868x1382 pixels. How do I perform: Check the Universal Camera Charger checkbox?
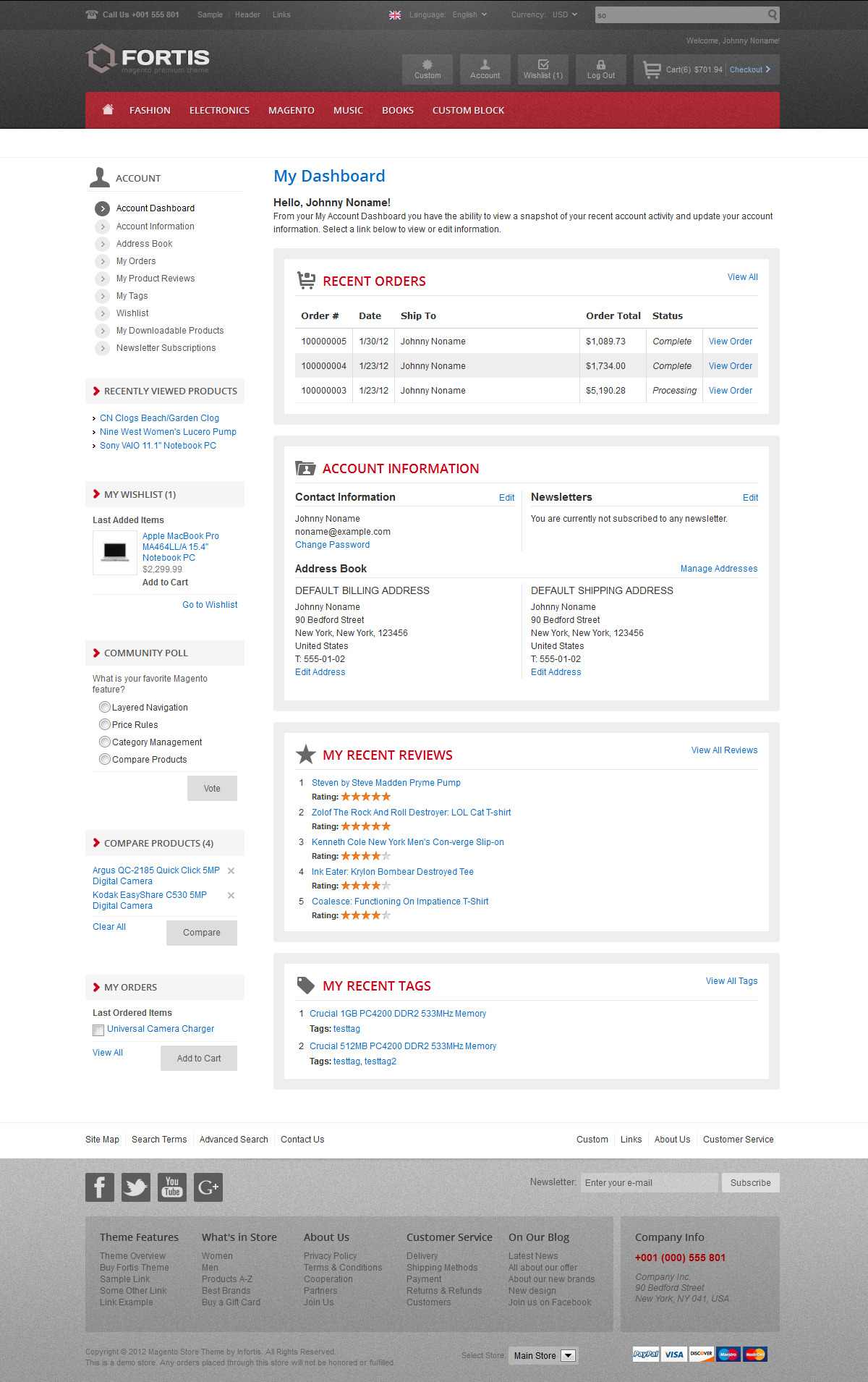(98, 1030)
